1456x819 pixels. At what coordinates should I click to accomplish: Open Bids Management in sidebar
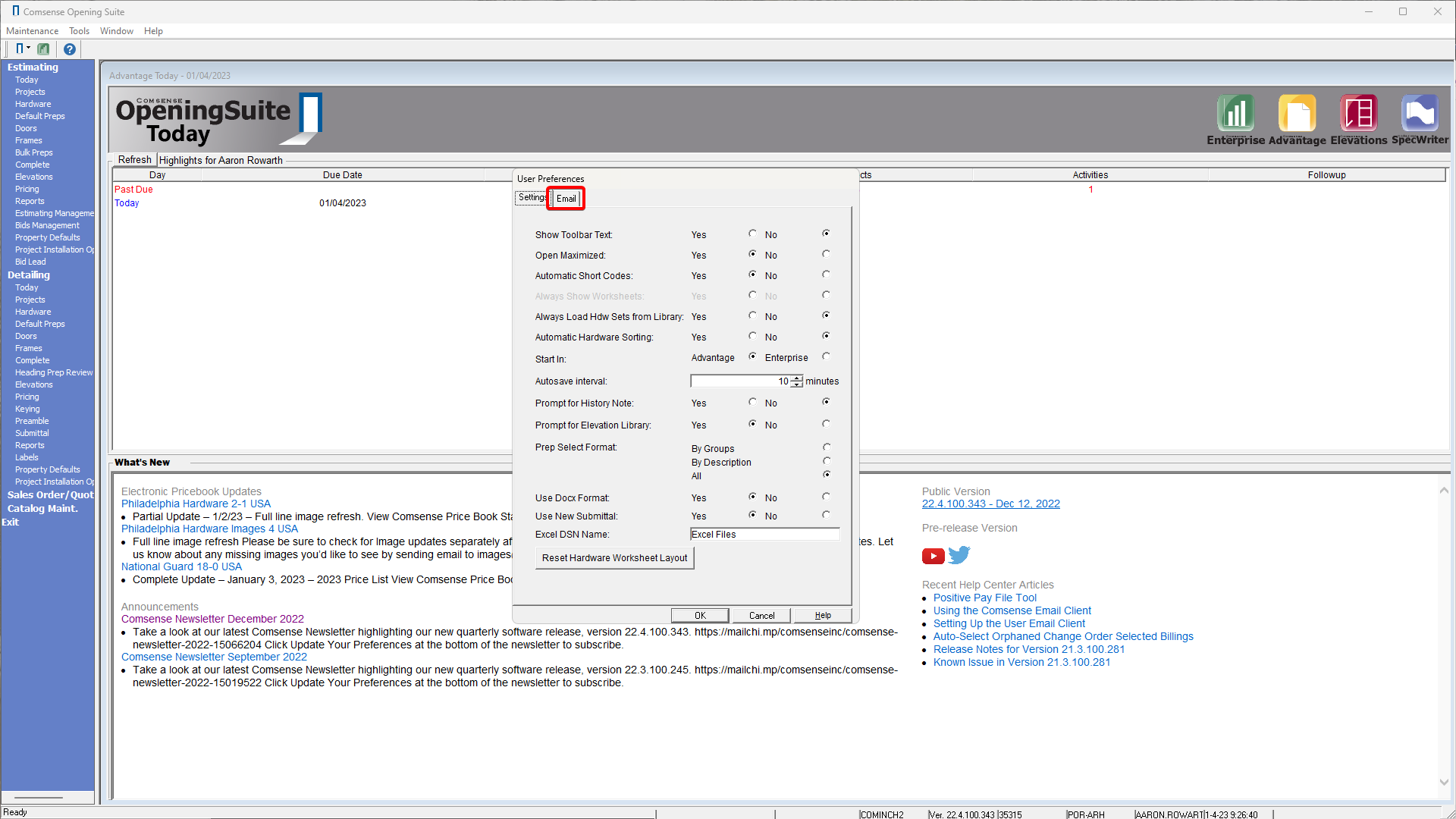47,225
